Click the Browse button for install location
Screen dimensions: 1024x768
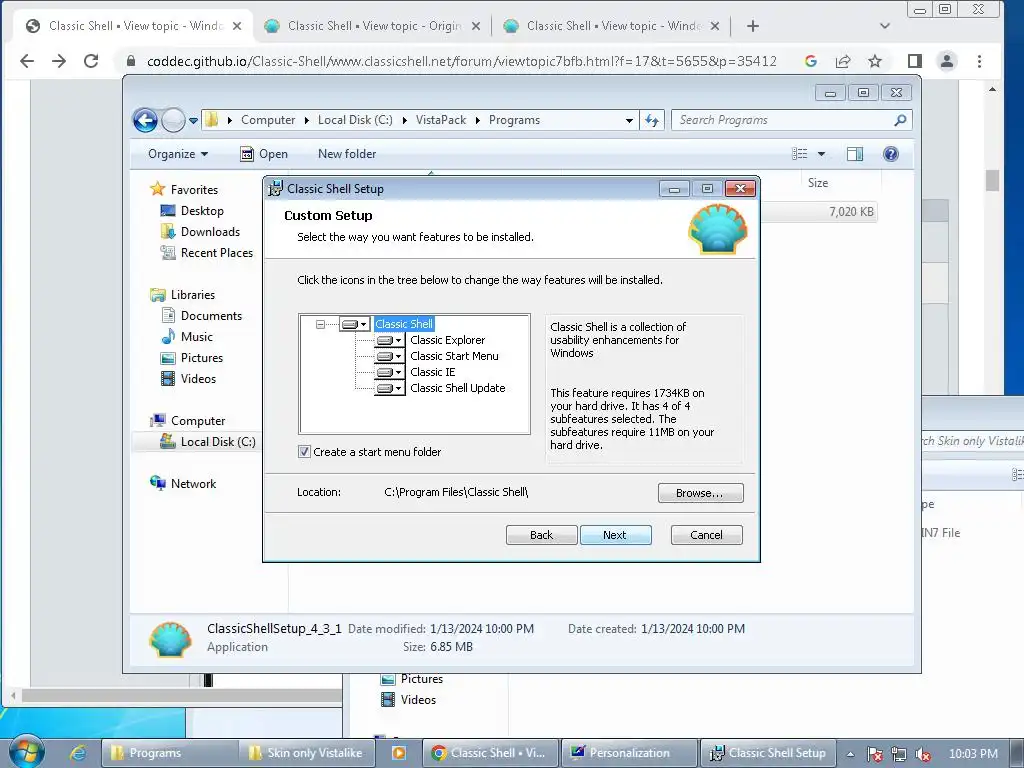pos(700,493)
